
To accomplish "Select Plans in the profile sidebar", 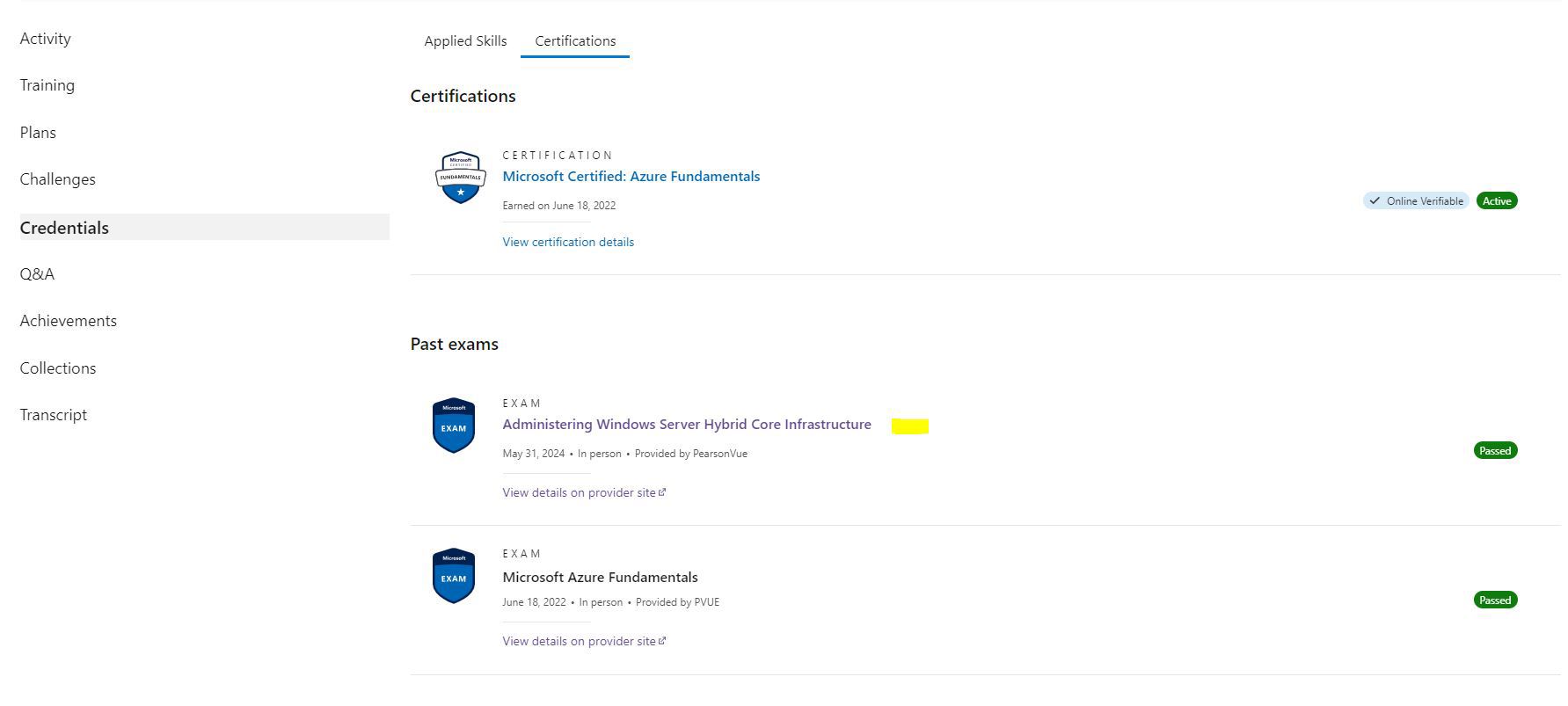I will 38,133.
